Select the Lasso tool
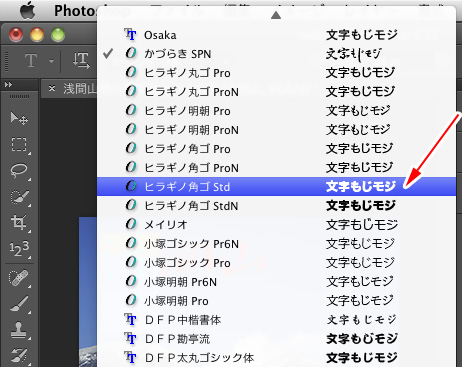The image size is (462, 367). [19, 170]
